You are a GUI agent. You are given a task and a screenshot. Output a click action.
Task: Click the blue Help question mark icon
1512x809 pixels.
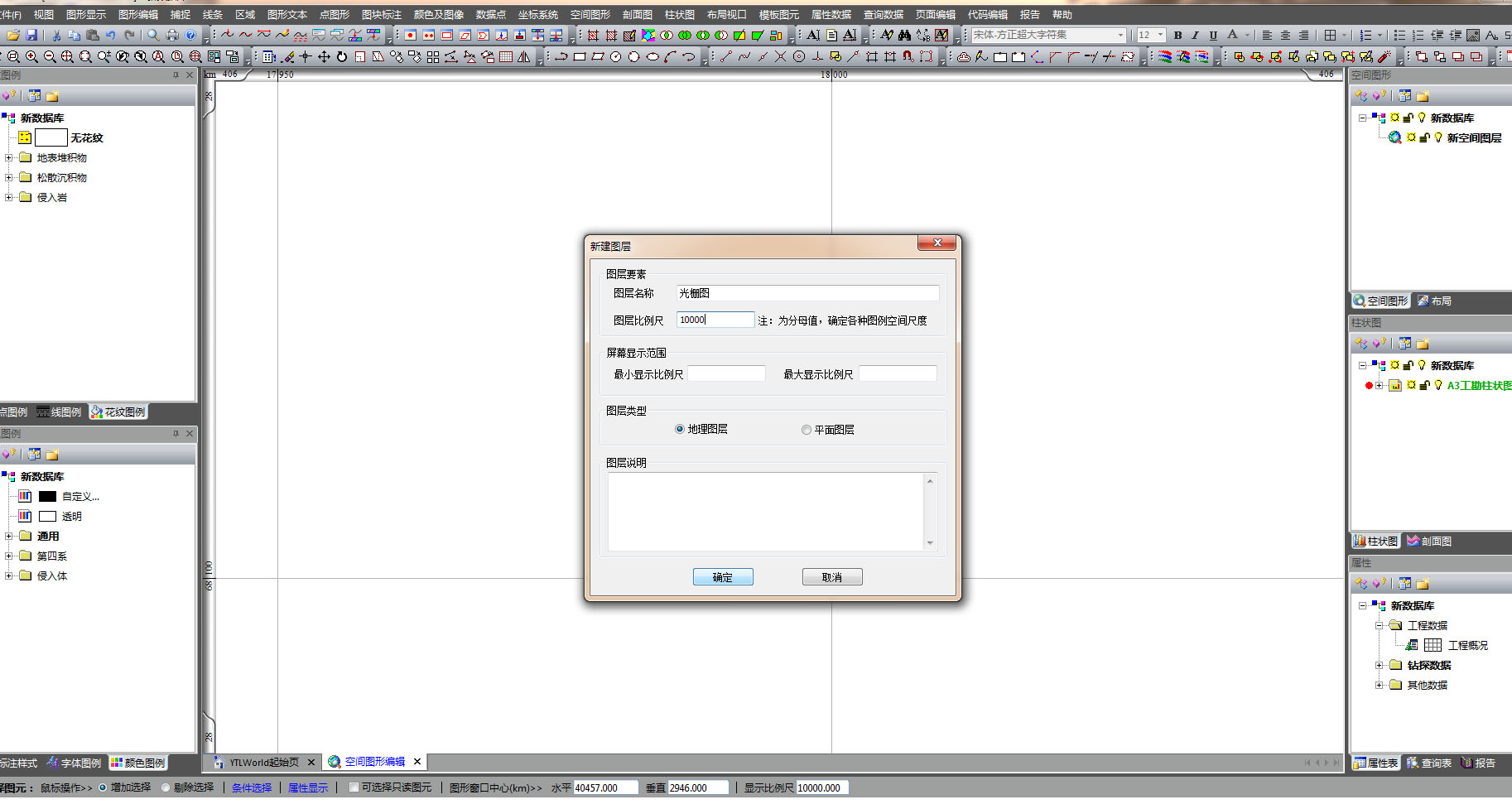190,35
